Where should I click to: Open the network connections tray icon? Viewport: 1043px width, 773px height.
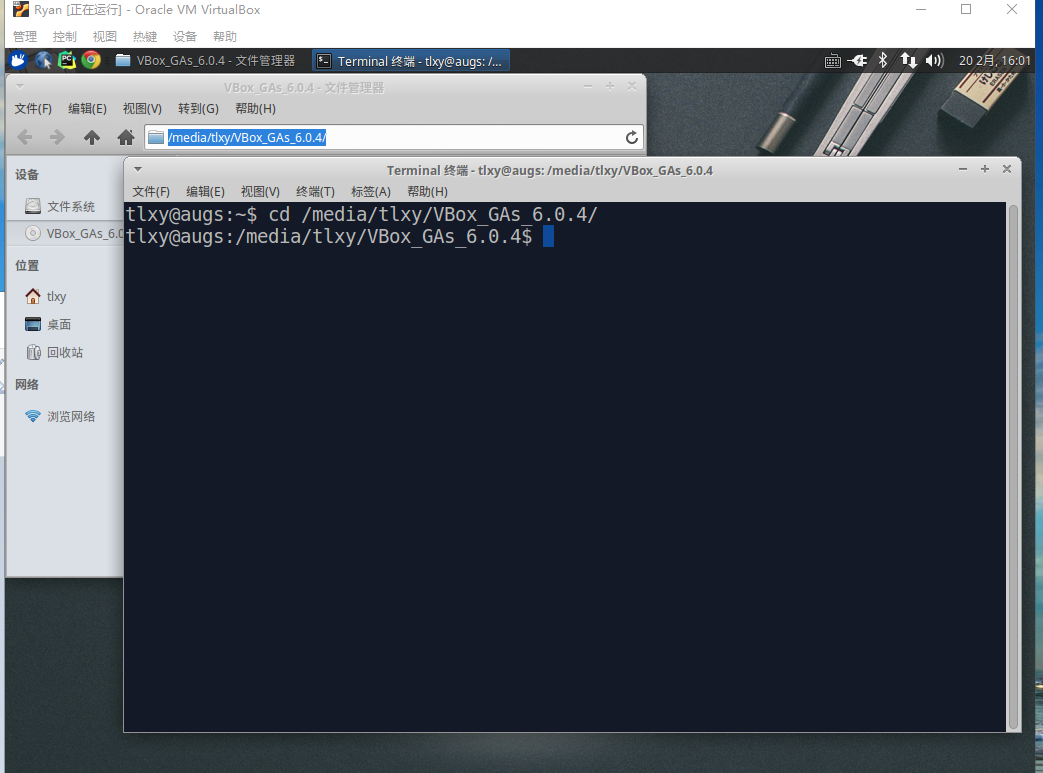pyautogui.click(x=909, y=61)
